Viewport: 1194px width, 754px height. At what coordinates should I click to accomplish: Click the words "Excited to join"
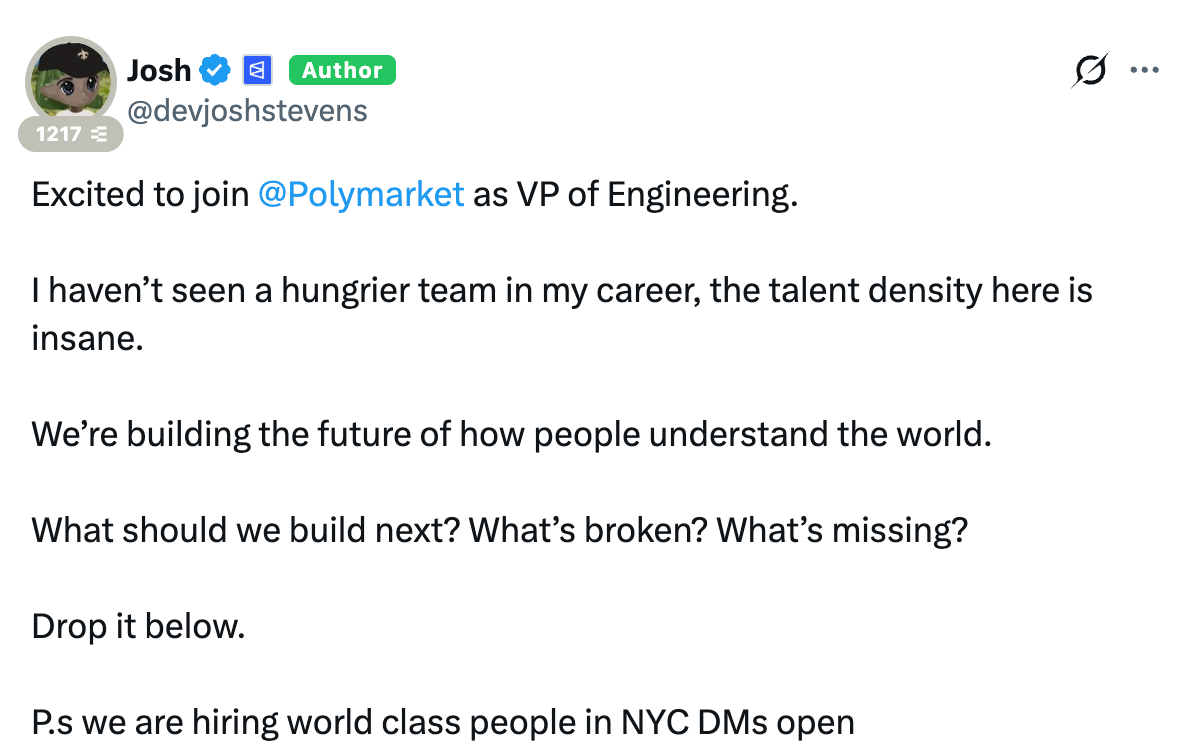[140, 194]
